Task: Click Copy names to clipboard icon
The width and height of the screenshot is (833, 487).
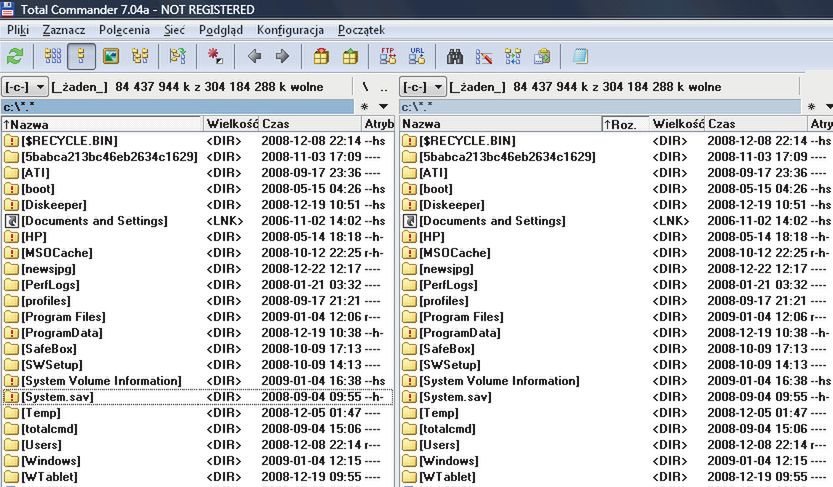Action: pos(542,56)
